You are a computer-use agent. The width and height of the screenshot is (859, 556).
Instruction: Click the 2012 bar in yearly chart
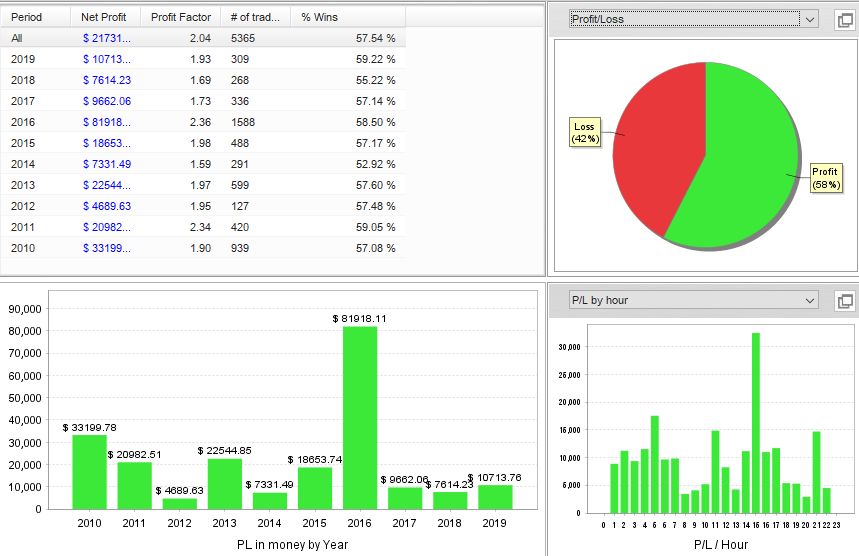pyautogui.click(x=180, y=504)
